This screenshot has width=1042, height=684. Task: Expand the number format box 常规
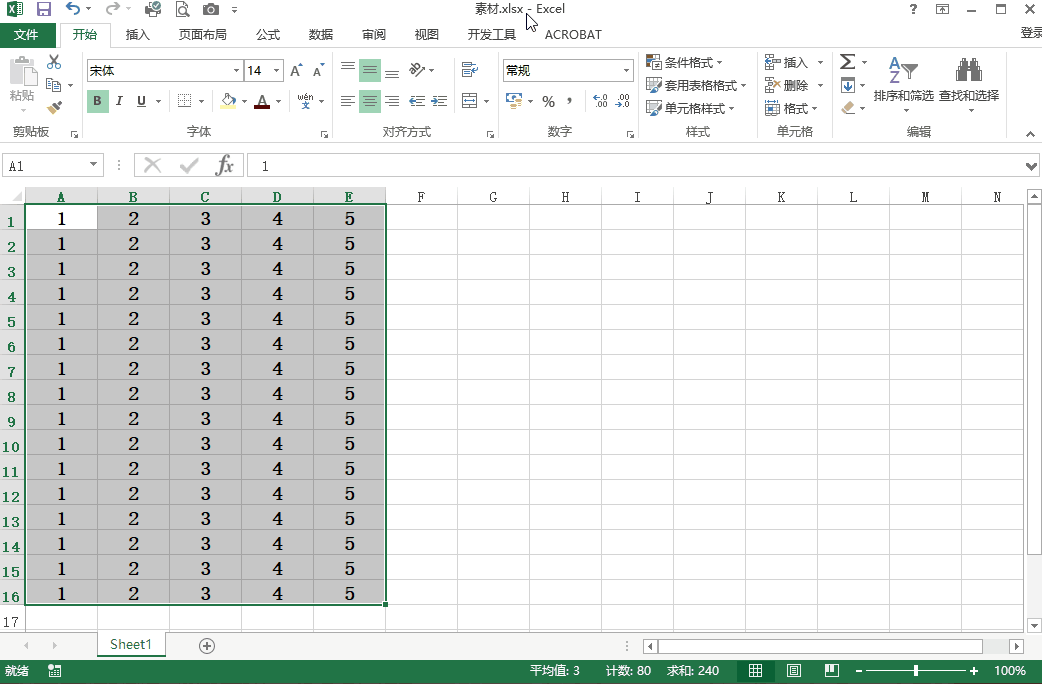pos(626,70)
